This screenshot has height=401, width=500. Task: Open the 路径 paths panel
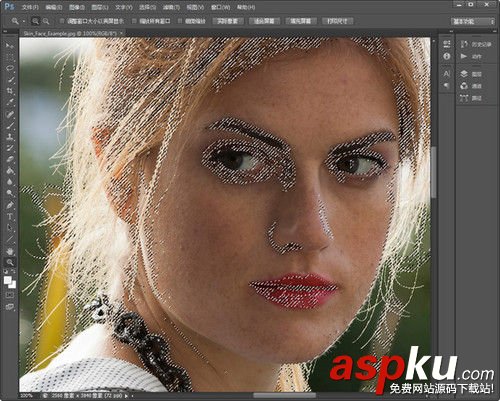pos(471,98)
